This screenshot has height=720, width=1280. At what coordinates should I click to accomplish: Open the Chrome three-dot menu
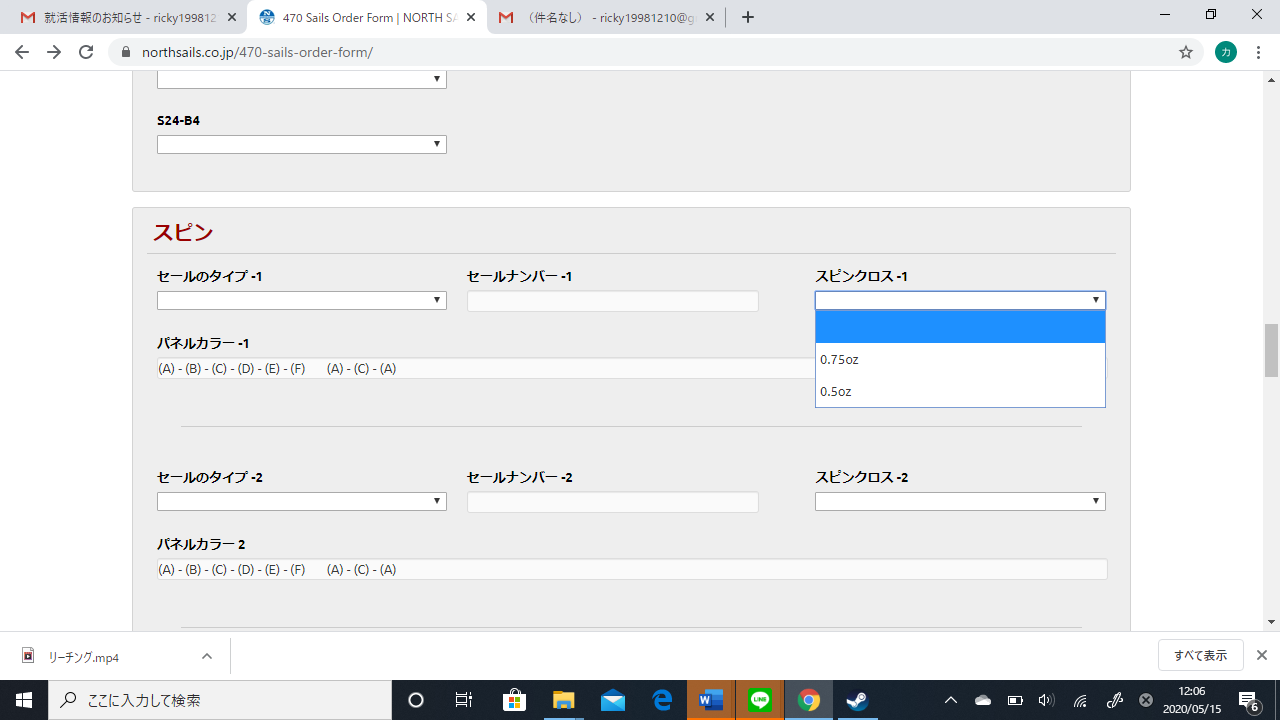[x=1258, y=52]
